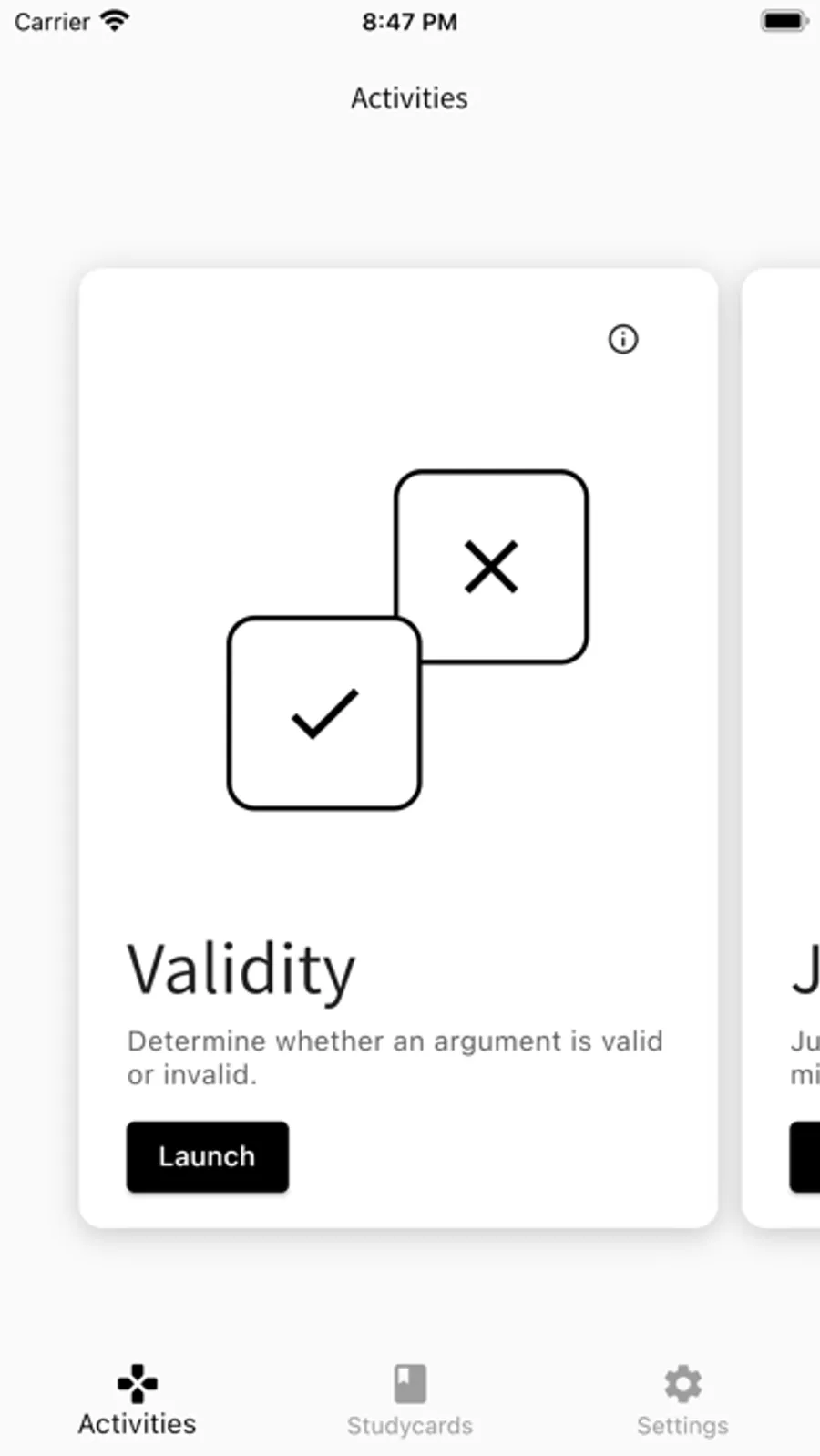
Task: Tap the Settings gear icon
Action: [682, 1384]
